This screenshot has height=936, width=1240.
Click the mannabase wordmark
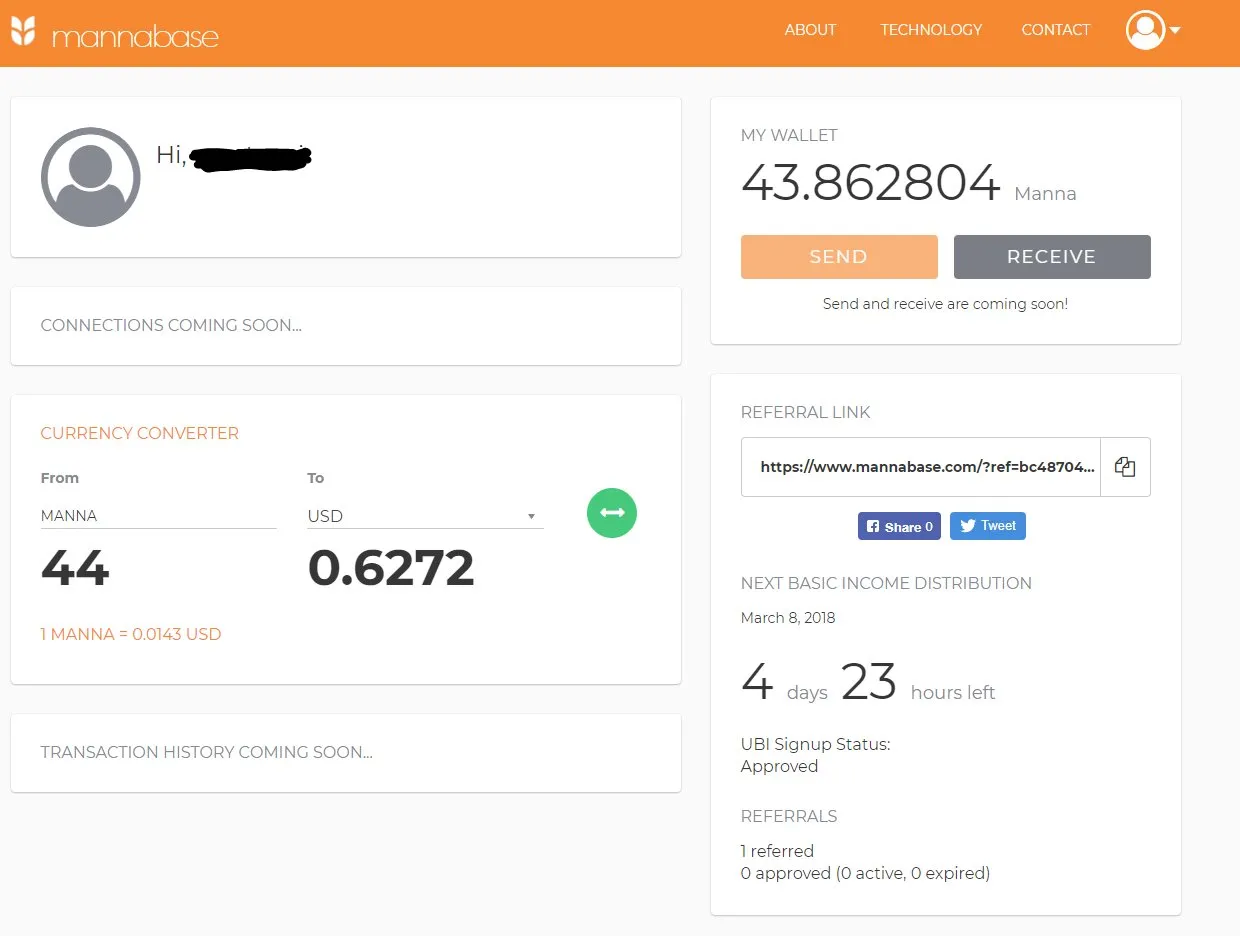click(x=135, y=37)
